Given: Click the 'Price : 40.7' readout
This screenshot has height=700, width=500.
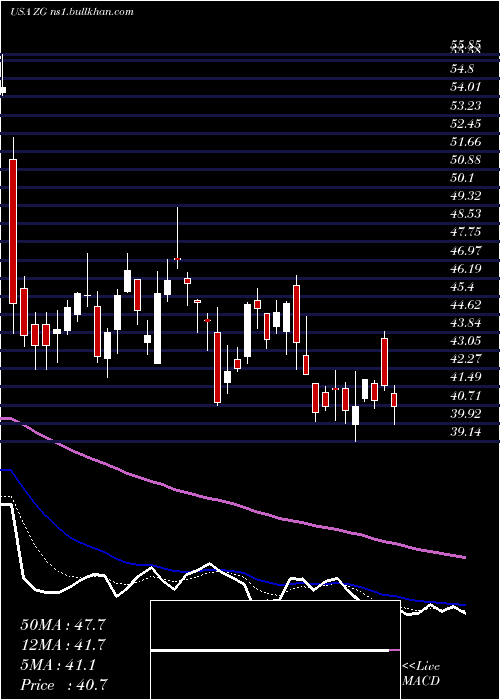Looking at the screenshot, I should tap(63, 685).
